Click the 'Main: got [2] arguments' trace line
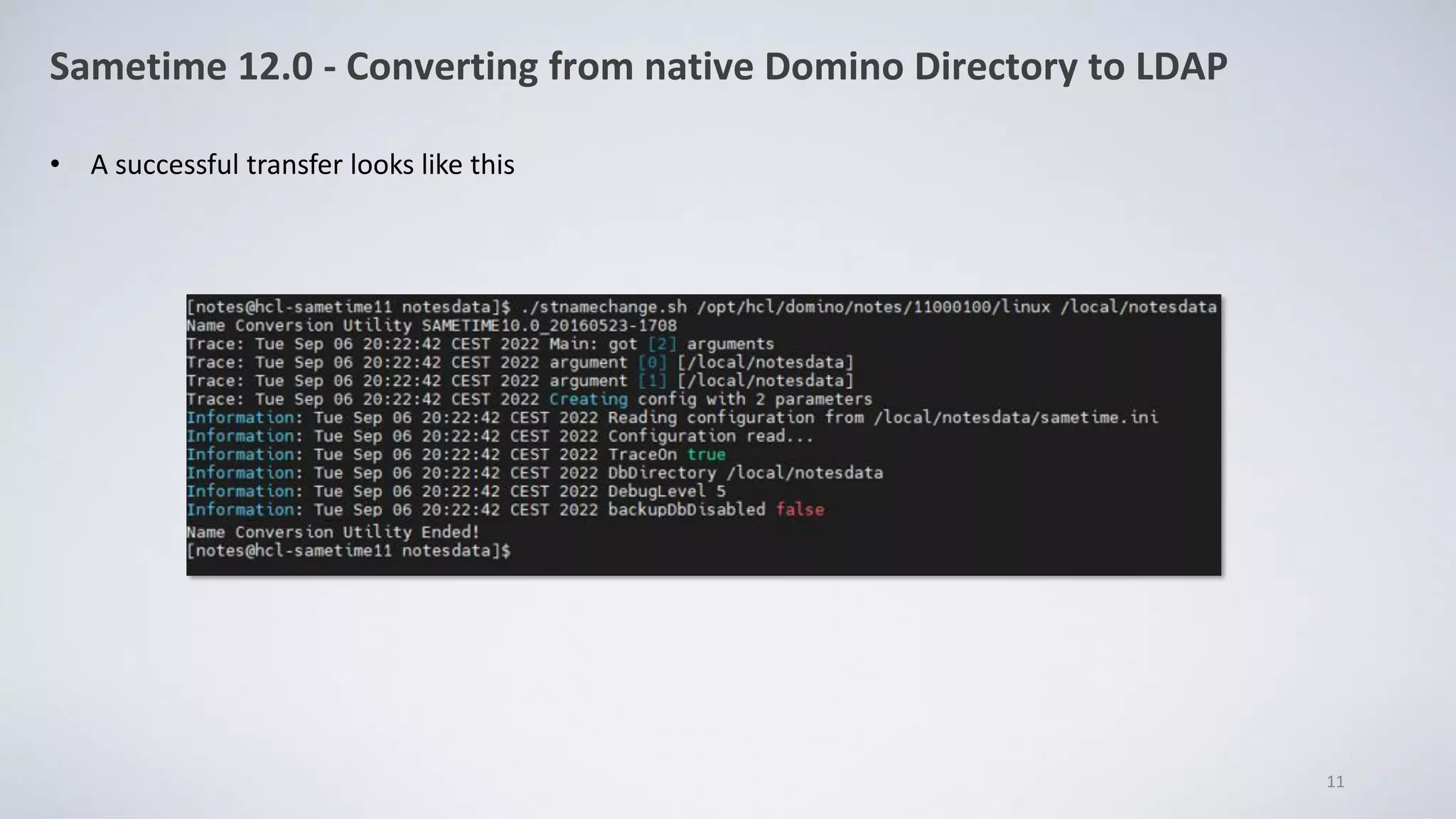The image size is (1456, 819). (x=480, y=344)
